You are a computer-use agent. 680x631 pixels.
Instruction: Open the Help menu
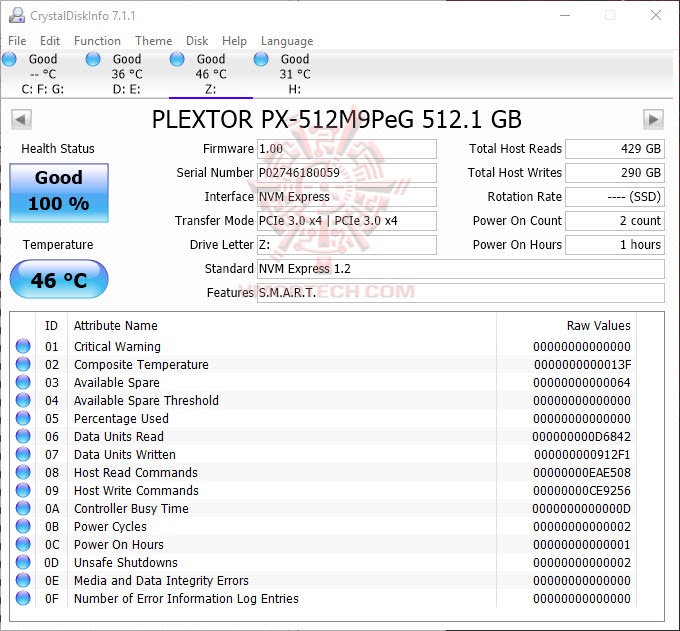(234, 41)
